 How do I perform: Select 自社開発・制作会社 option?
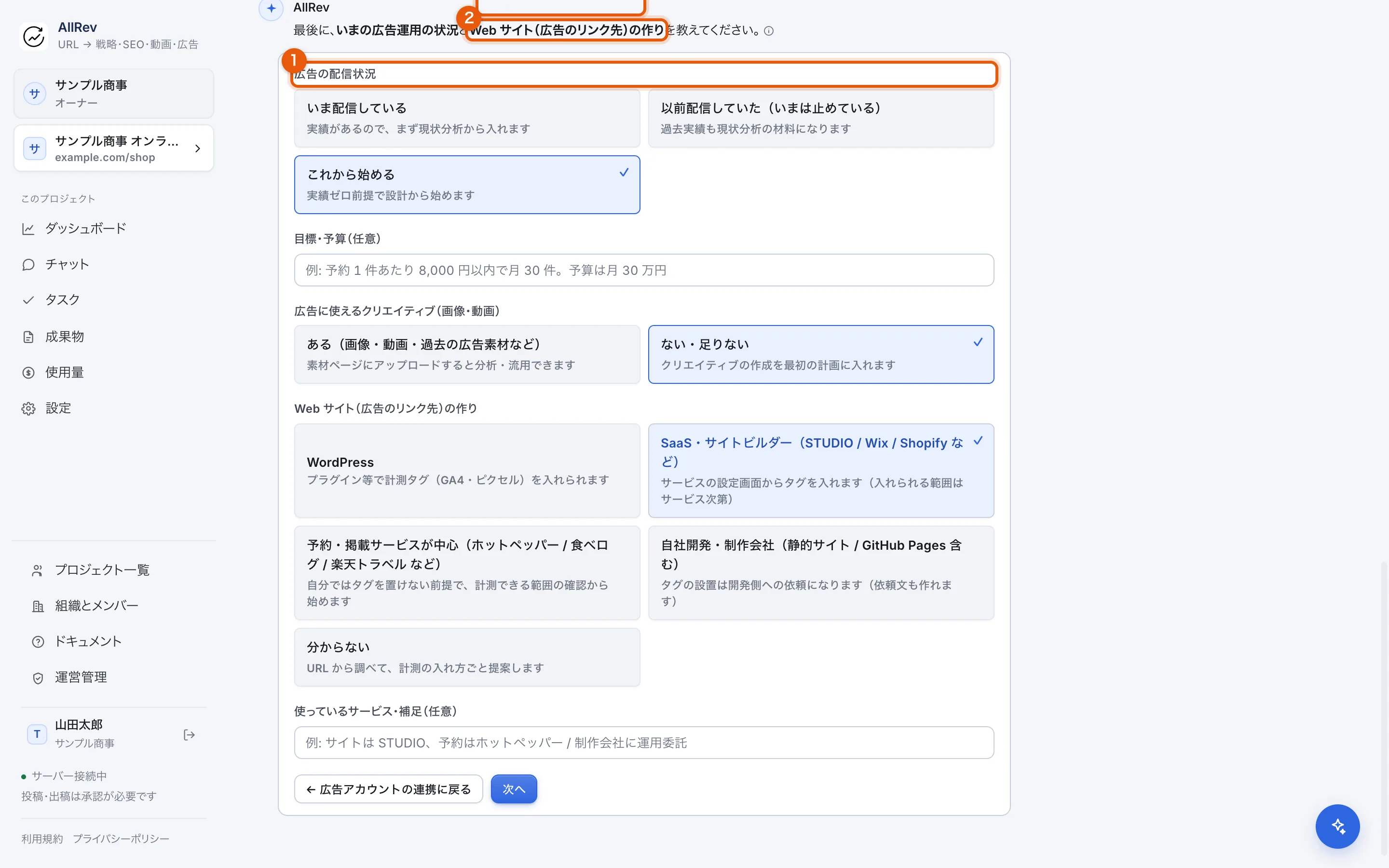click(821, 573)
